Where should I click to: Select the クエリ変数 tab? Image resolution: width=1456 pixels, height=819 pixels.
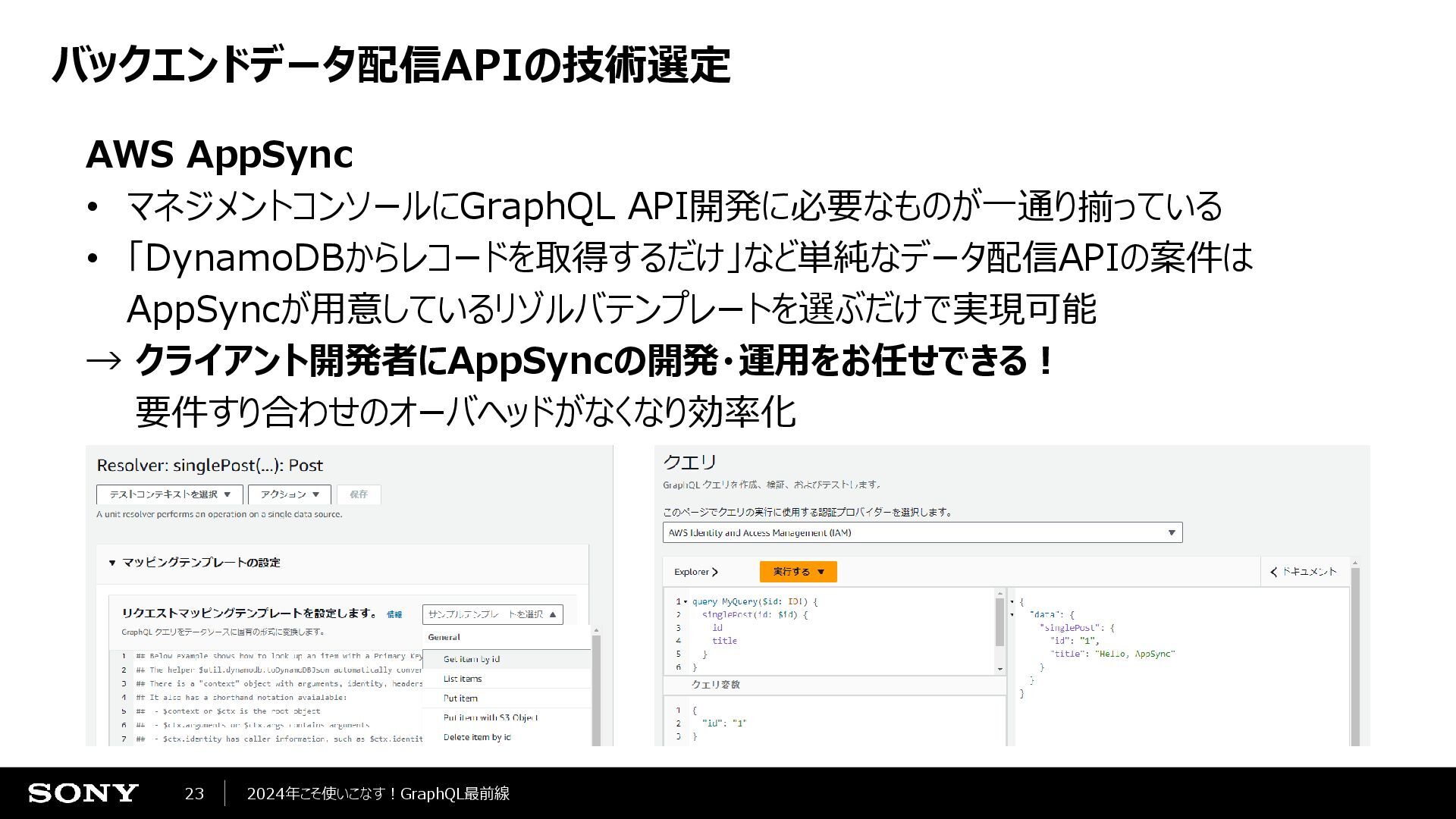[x=715, y=685]
